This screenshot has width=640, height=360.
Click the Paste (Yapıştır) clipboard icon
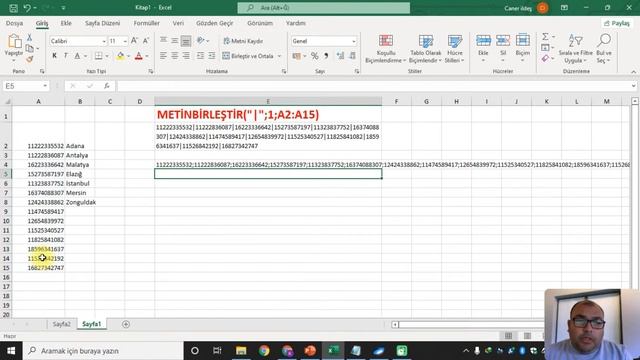(x=14, y=42)
